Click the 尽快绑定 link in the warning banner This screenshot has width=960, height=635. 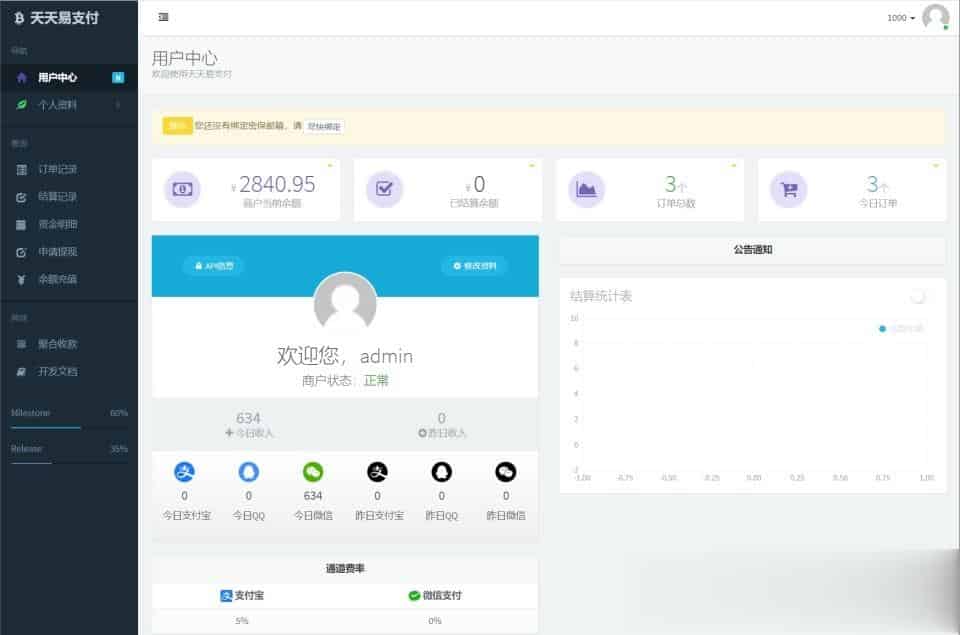324,126
